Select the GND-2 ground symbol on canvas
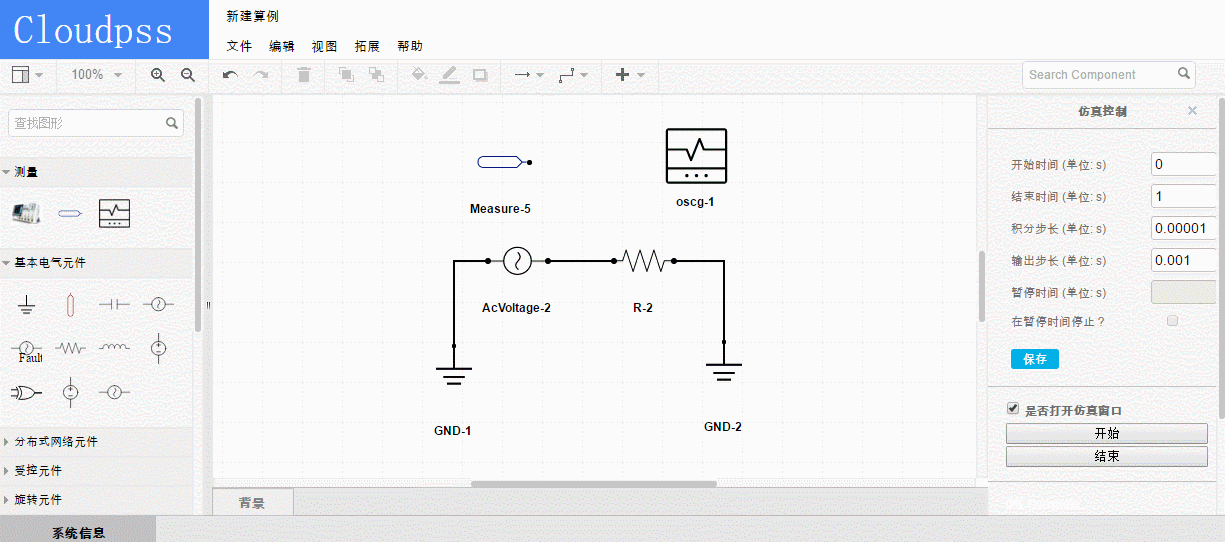 [723, 371]
